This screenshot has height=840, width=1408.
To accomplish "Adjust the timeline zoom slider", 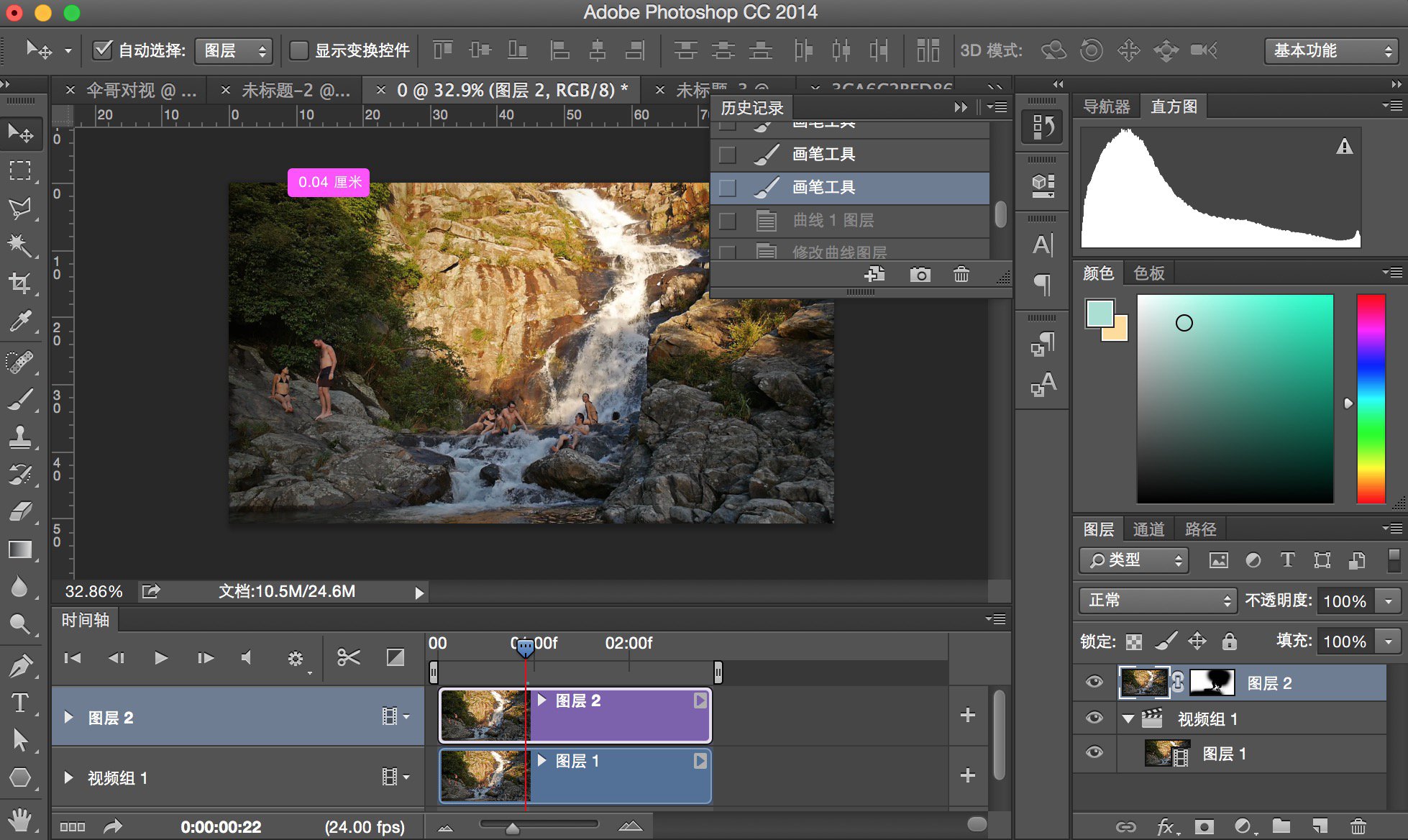I will pyautogui.click(x=513, y=828).
